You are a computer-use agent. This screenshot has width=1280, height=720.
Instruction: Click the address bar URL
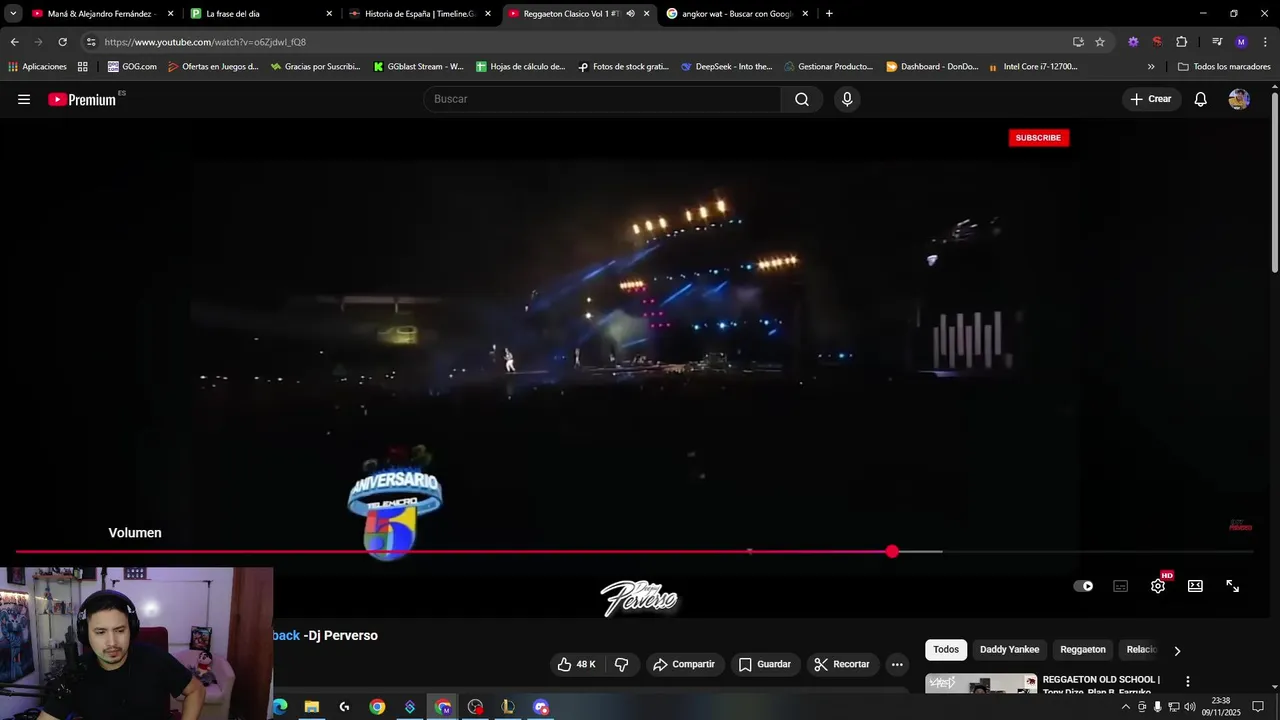coord(205,42)
